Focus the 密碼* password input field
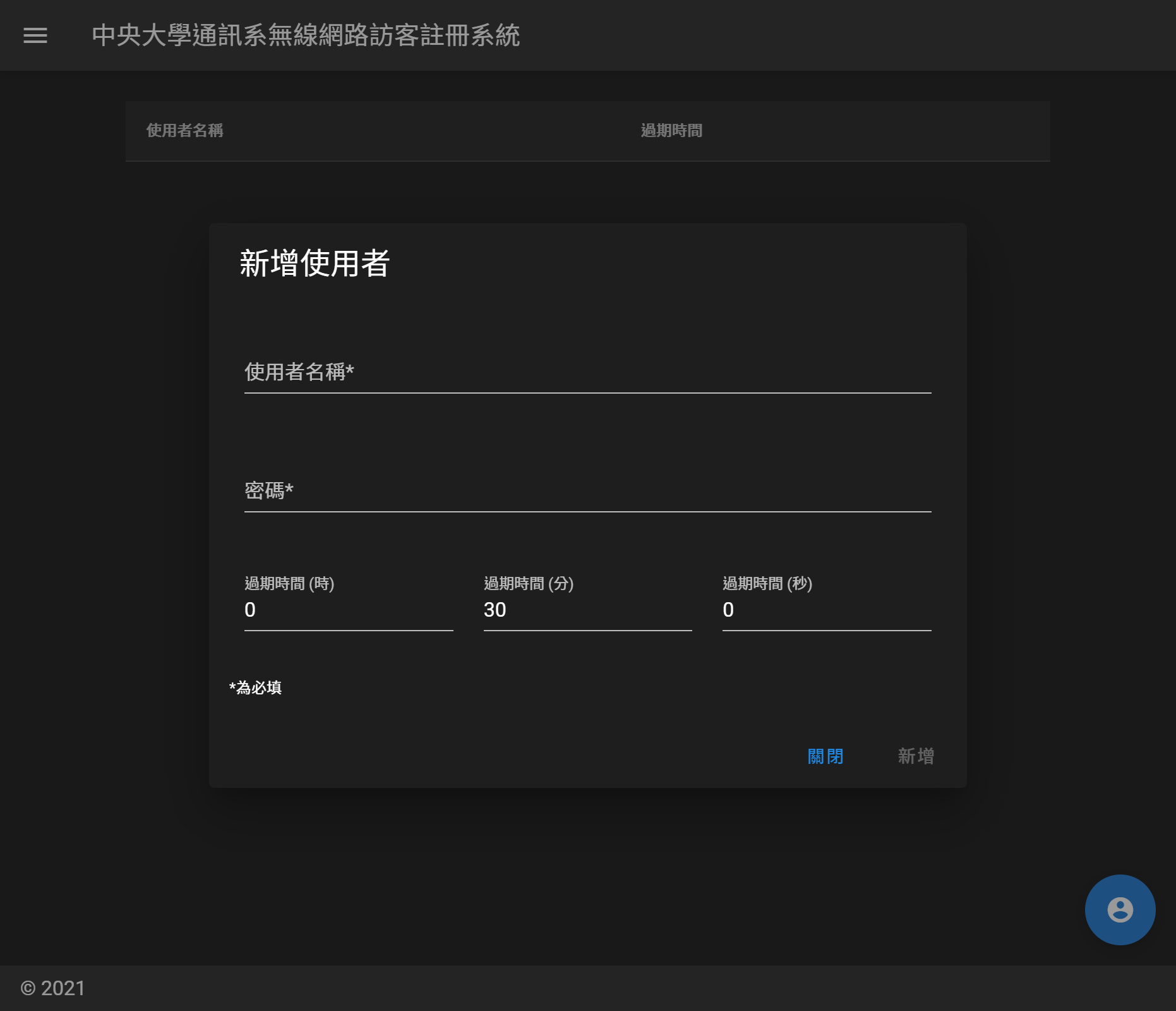The image size is (1176, 1011). coord(587,491)
